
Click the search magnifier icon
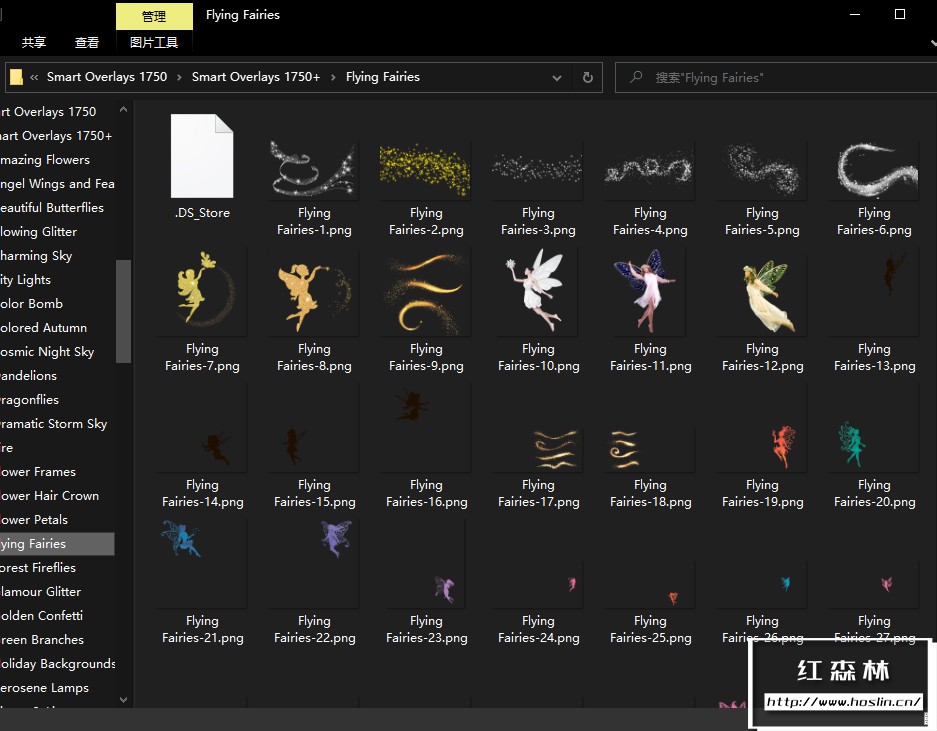point(636,77)
